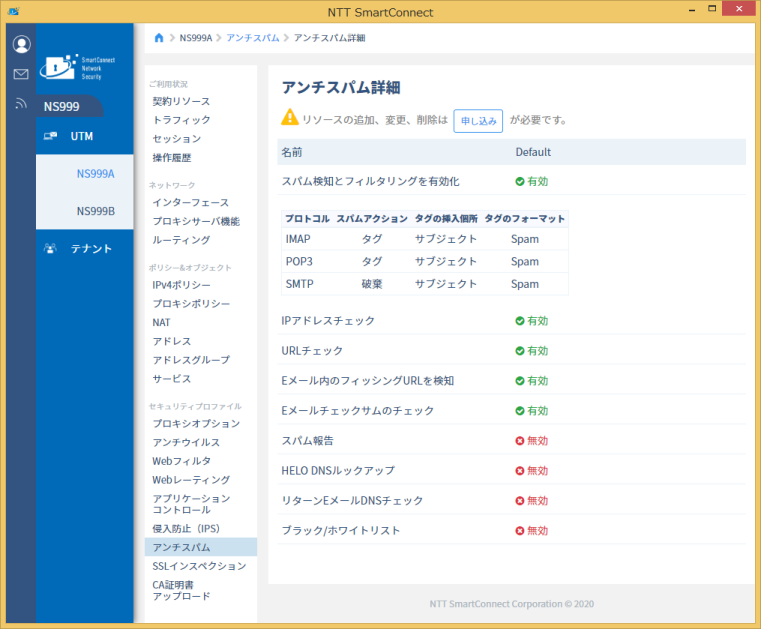Click the Default name value
This screenshot has height=629, width=761.
533,152
